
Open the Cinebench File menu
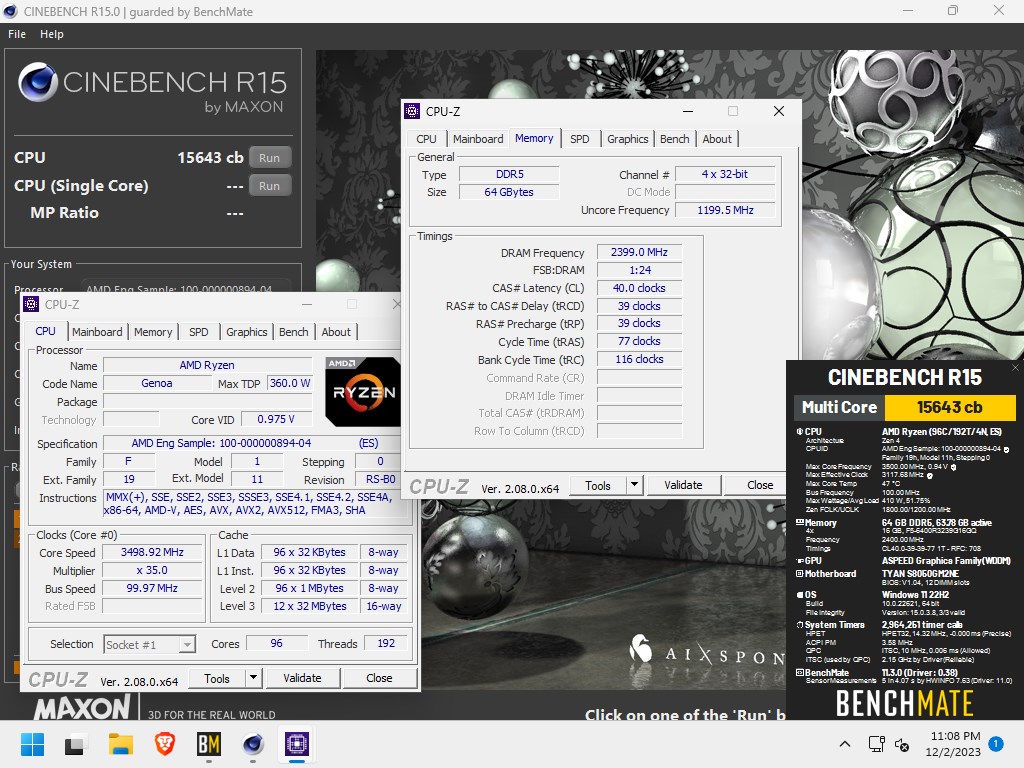coord(17,34)
